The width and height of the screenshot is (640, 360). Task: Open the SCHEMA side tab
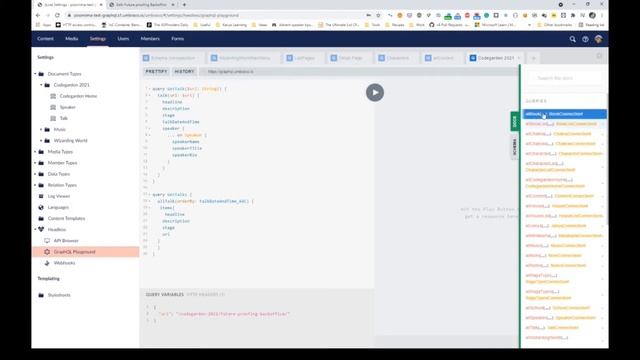515,147
